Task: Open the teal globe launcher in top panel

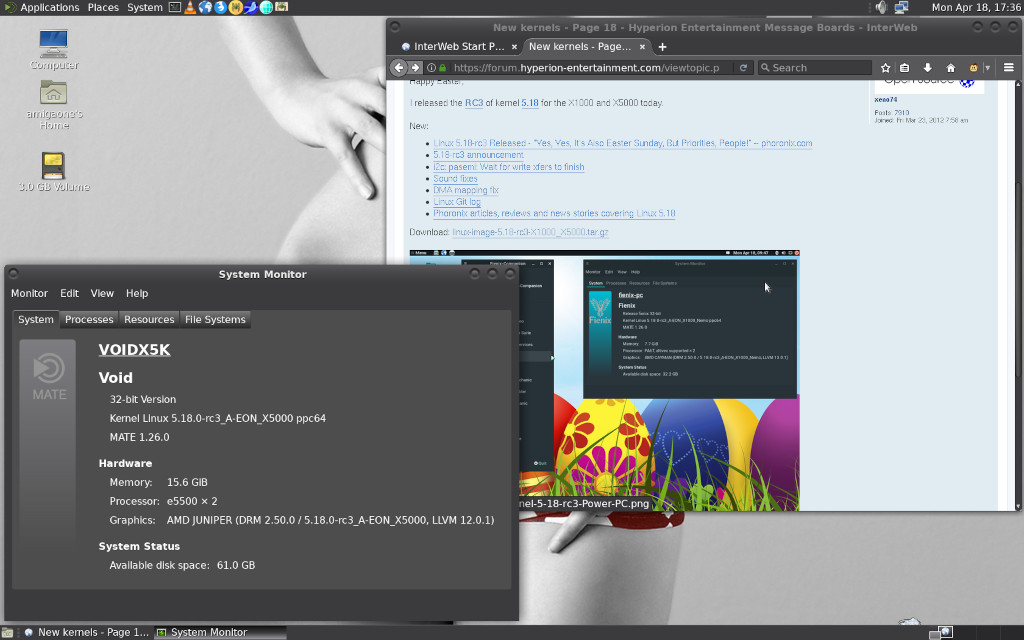Action: 266,7
